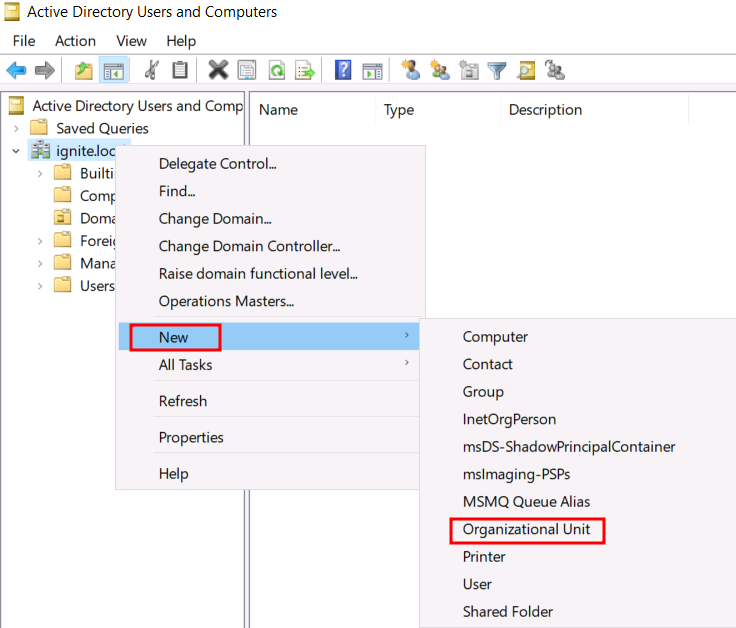Create new group toolbar icon
The width and height of the screenshot is (736, 628).
(440, 70)
